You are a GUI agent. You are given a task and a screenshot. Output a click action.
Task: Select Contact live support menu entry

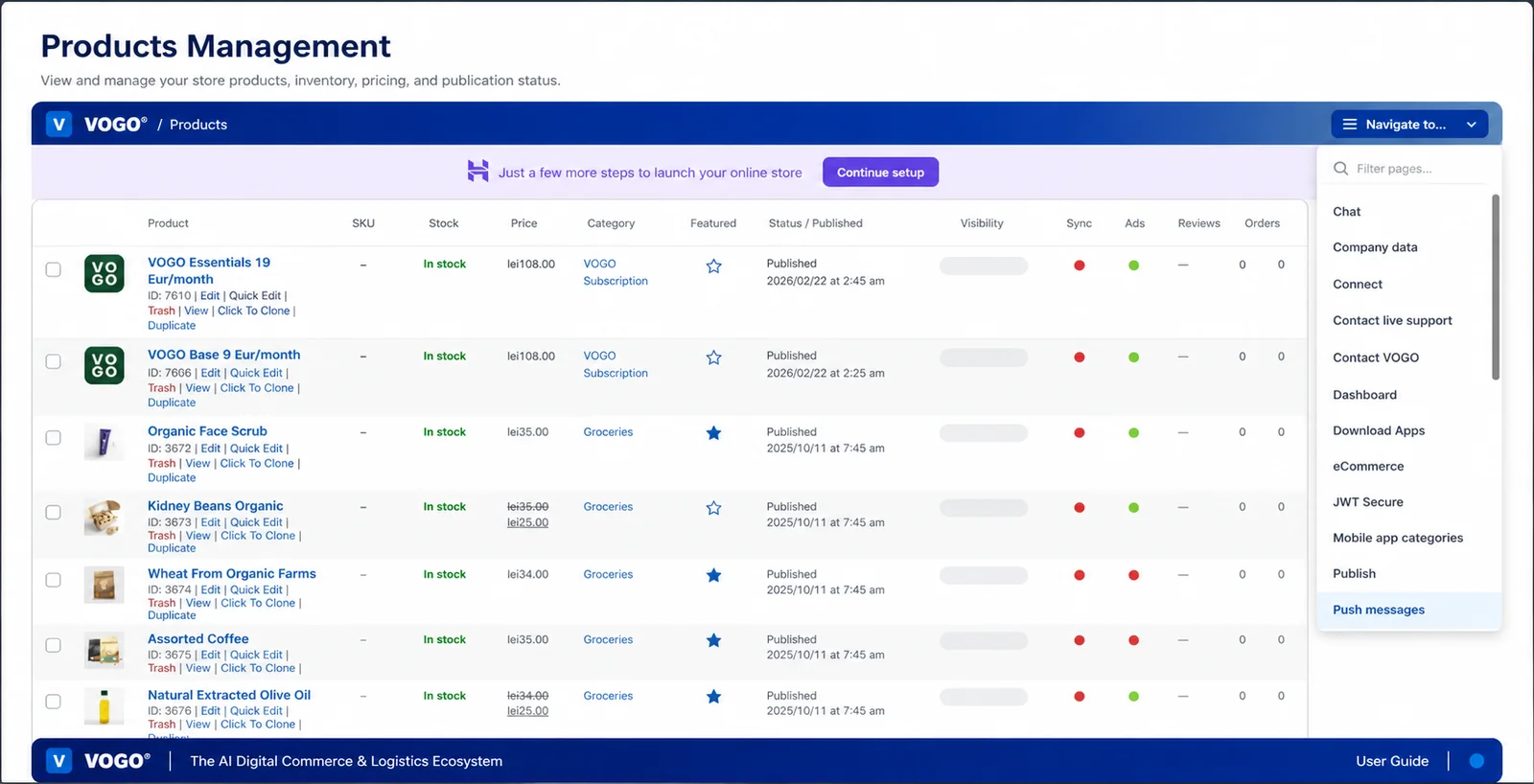1392,321
